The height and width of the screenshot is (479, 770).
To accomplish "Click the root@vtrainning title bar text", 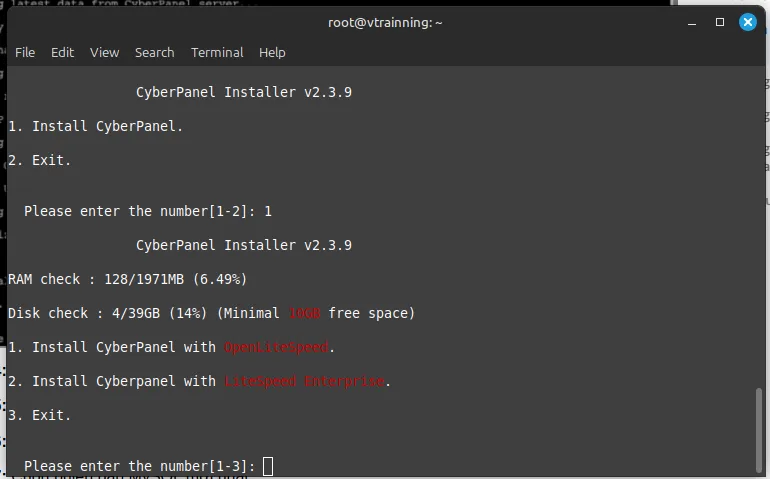I will (385, 22).
